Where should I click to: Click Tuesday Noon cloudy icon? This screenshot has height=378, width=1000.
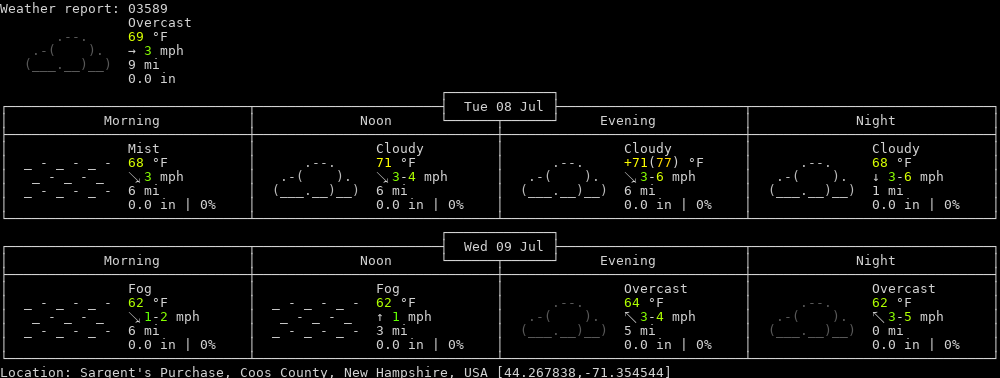point(316,177)
